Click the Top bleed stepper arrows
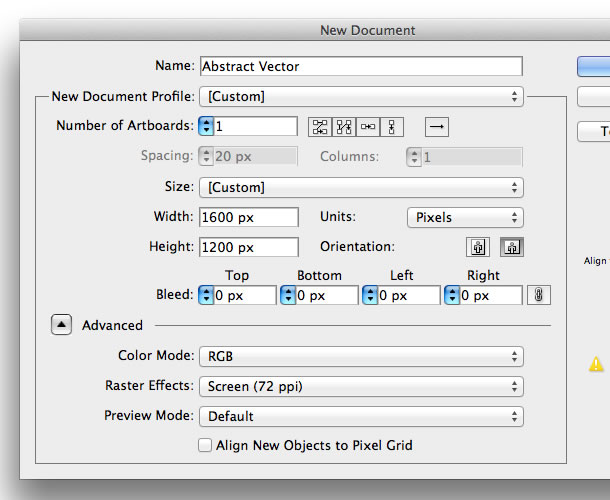Image resolution: width=610 pixels, height=500 pixels. [x=207, y=295]
